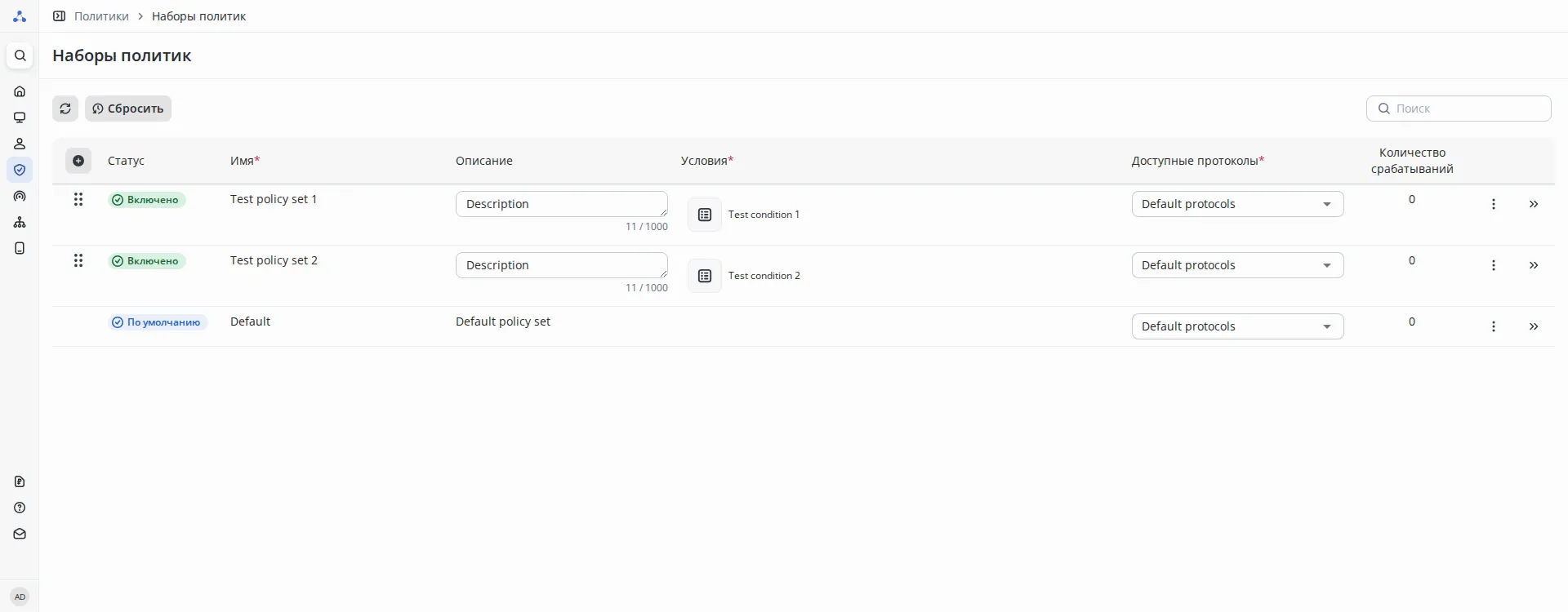This screenshot has height=612, width=1568.
Task: Toggle the Включено status of Test policy set 2
Action: pyautogui.click(x=147, y=261)
